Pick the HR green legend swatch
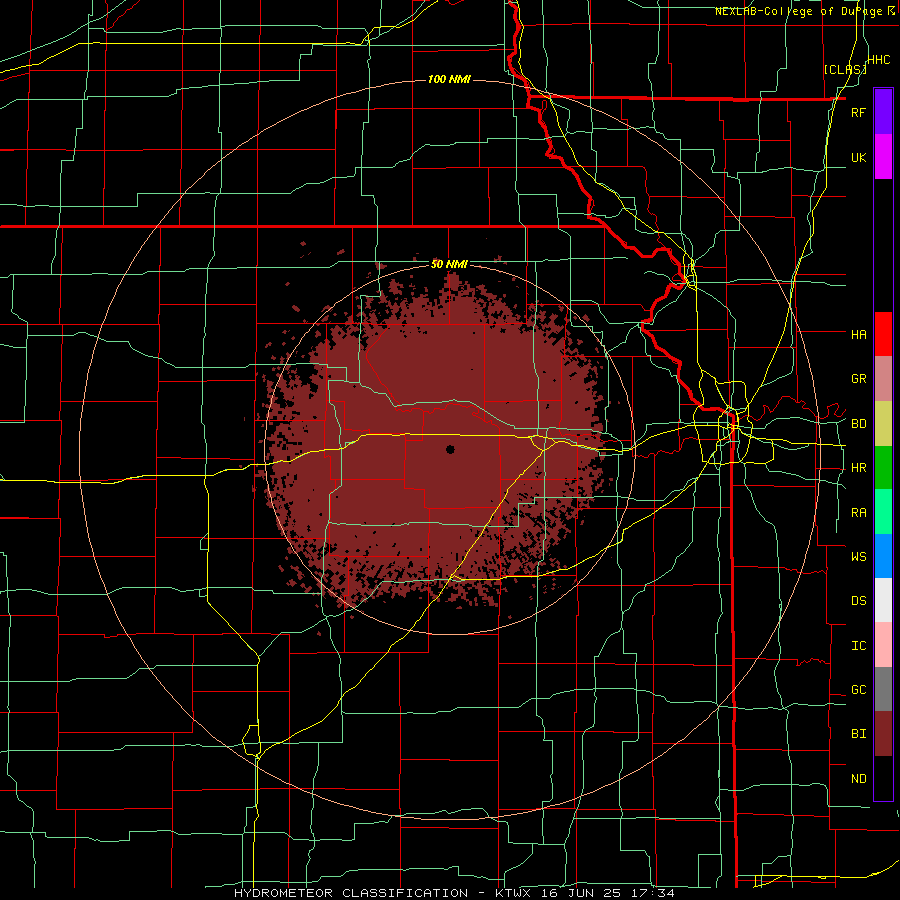 click(883, 468)
